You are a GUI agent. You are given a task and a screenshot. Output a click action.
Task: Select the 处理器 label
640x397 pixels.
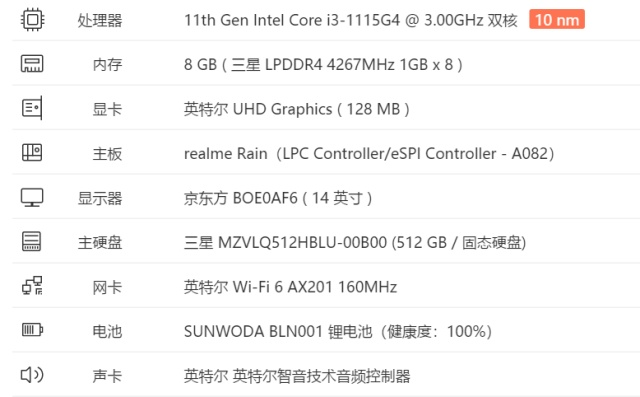(x=100, y=20)
